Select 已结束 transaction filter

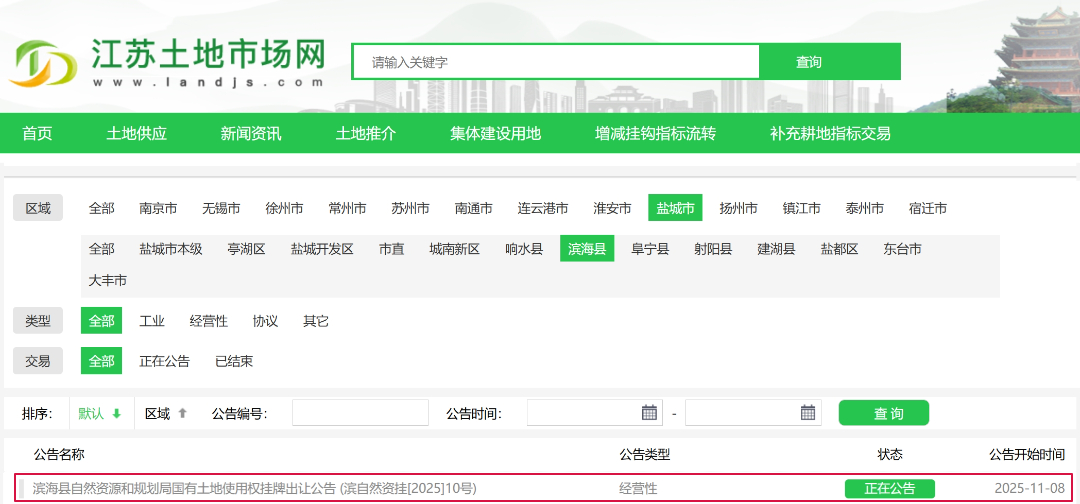(x=234, y=361)
